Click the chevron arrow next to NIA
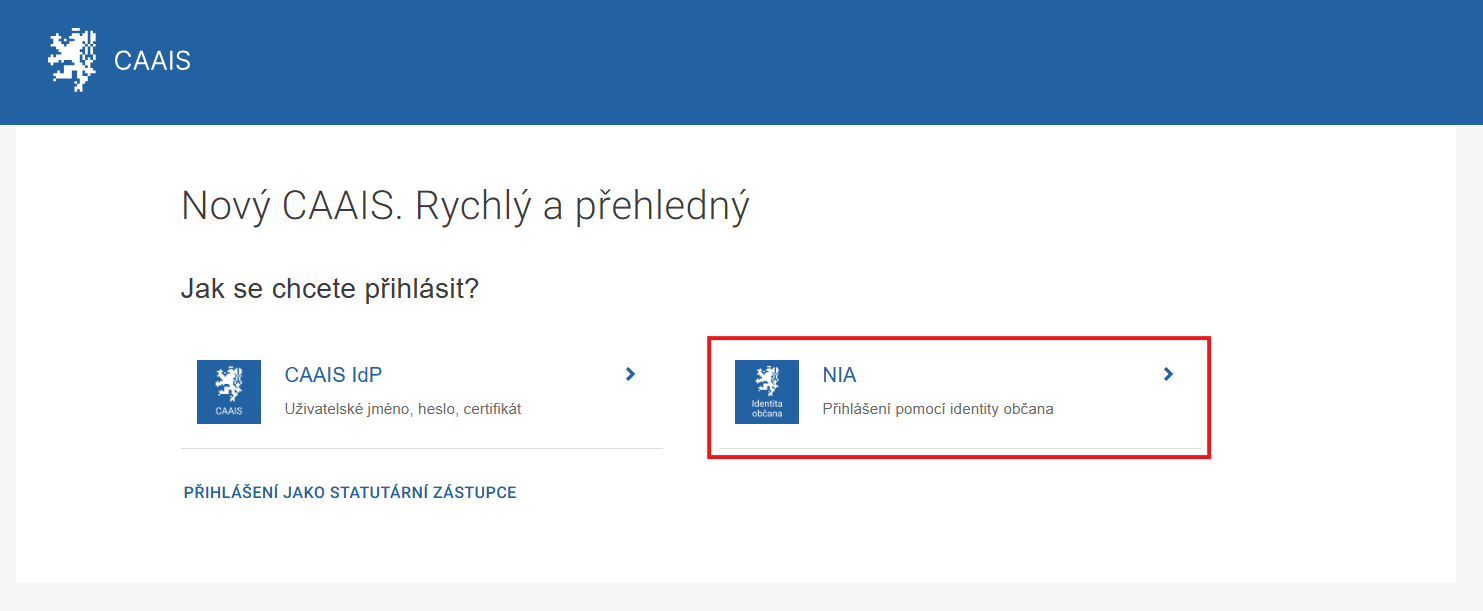Viewport: 1483px width, 611px height. point(1168,374)
